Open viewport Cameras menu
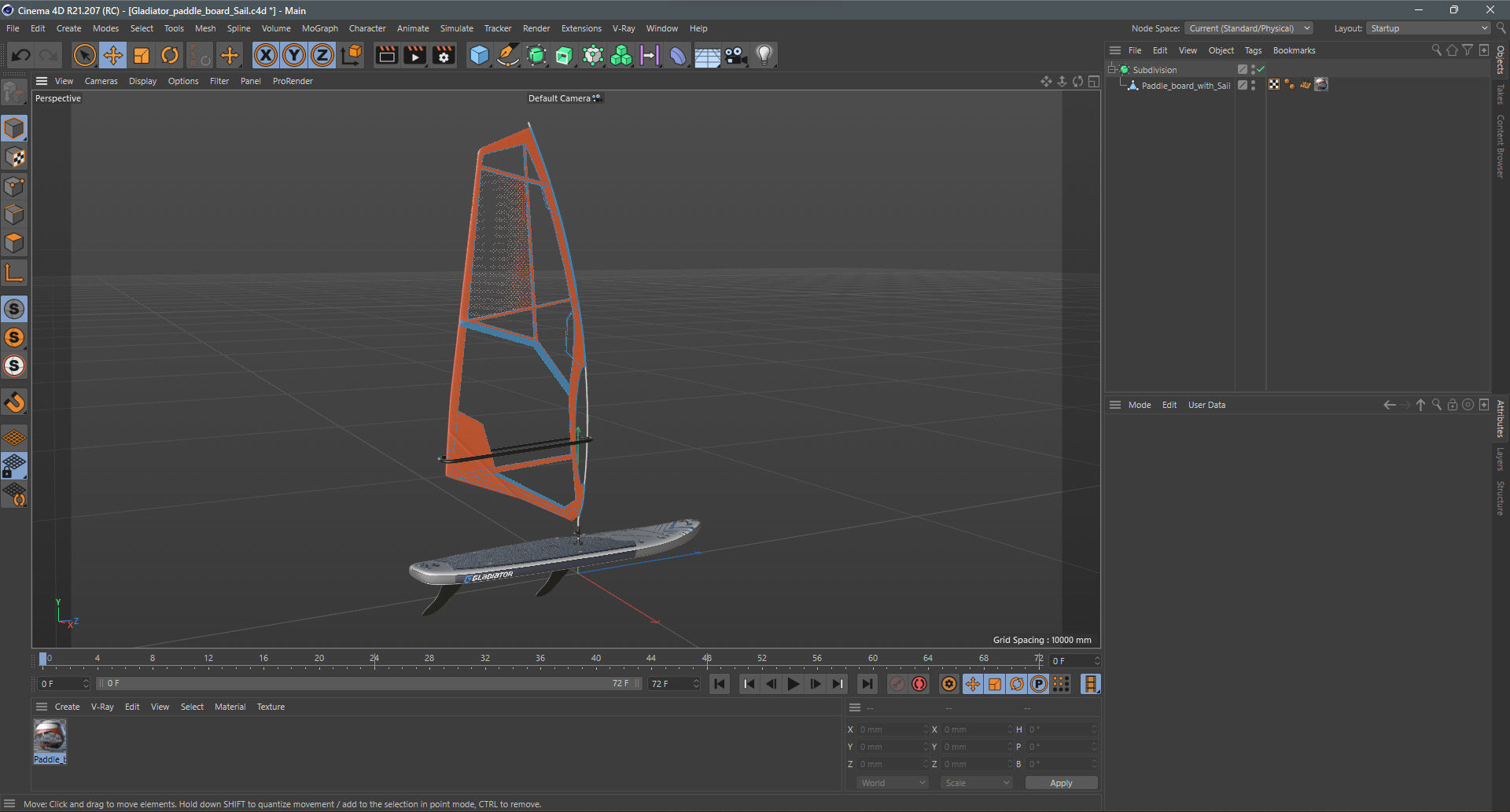The image size is (1510, 812). (101, 81)
